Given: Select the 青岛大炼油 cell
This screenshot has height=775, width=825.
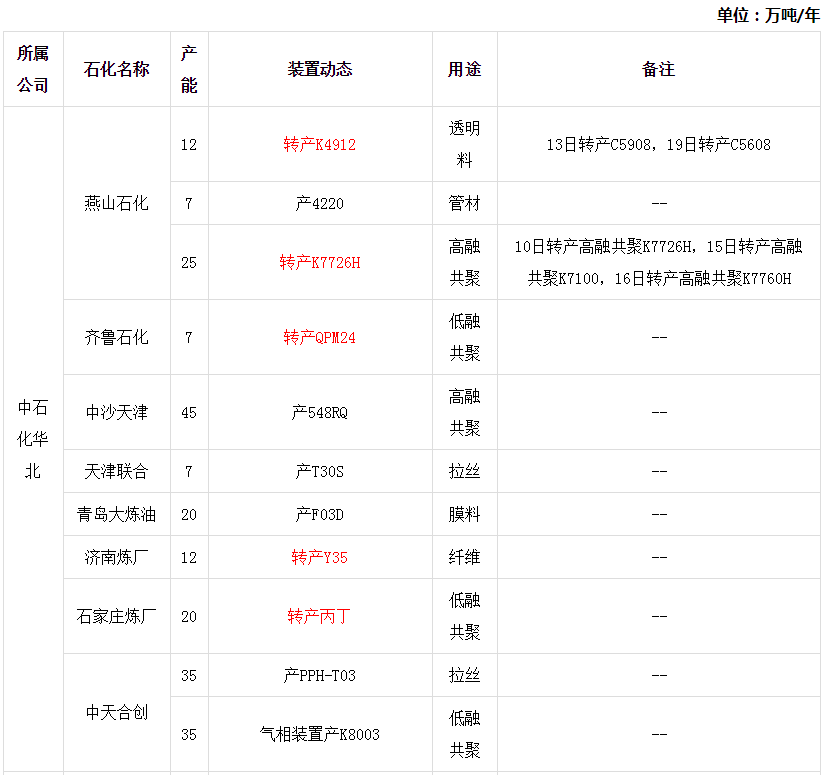Looking at the screenshot, I should coord(116,514).
